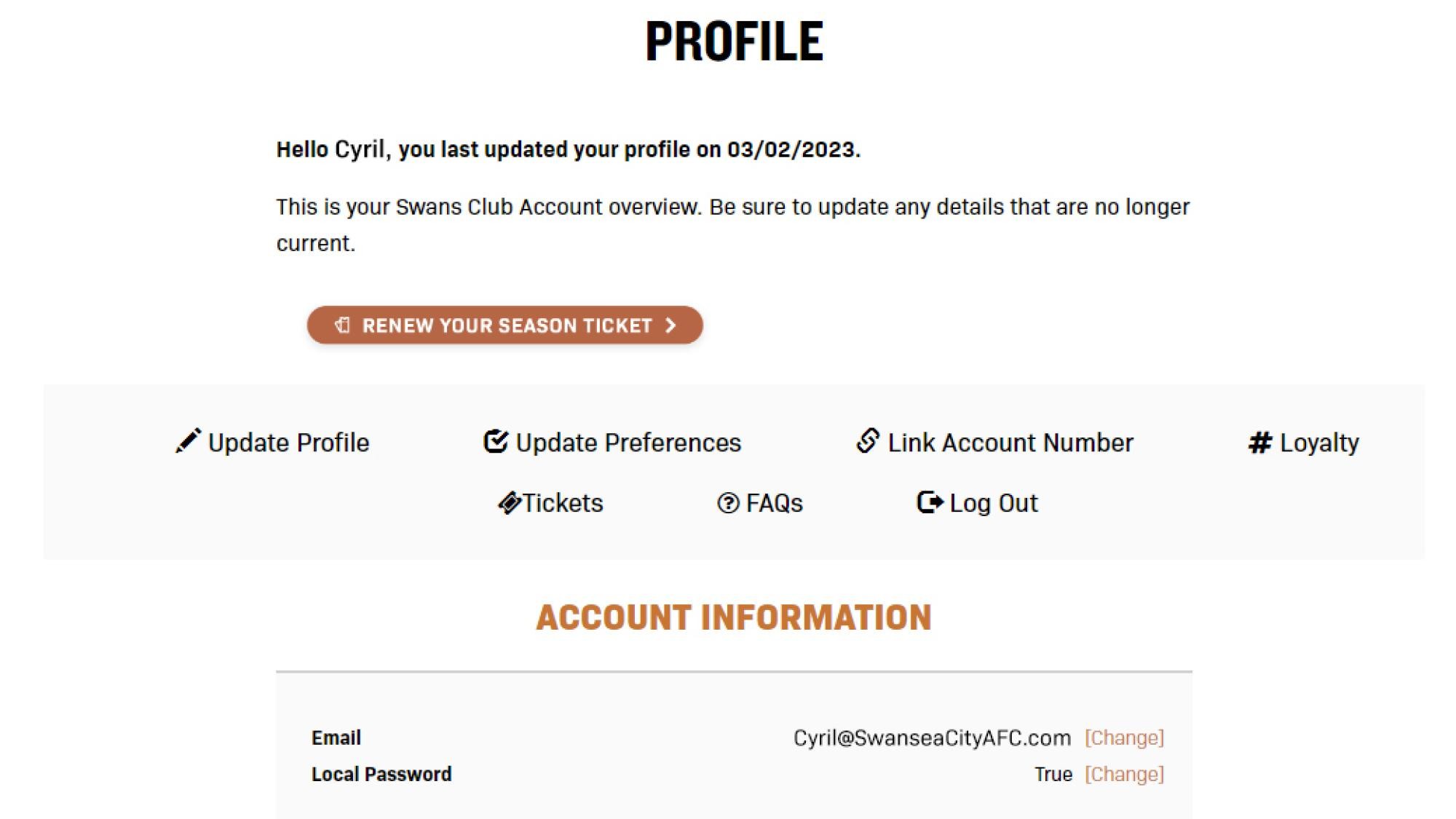This screenshot has width=1456, height=819.
Task: Click the chain link icon
Action: click(868, 441)
